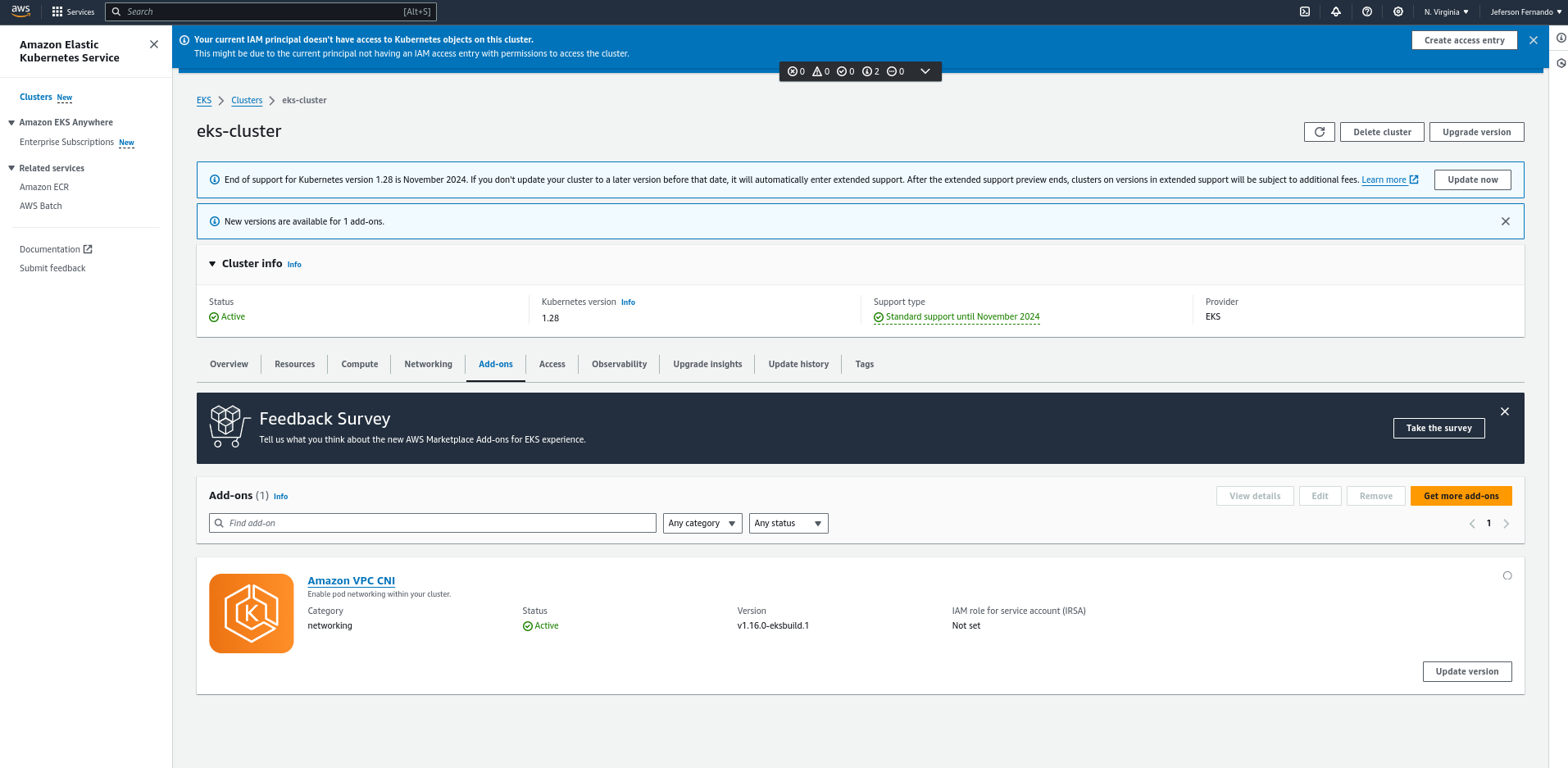Click the warning count triangle indicator
This screenshot has width=1568, height=768.
click(x=820, y=71)
